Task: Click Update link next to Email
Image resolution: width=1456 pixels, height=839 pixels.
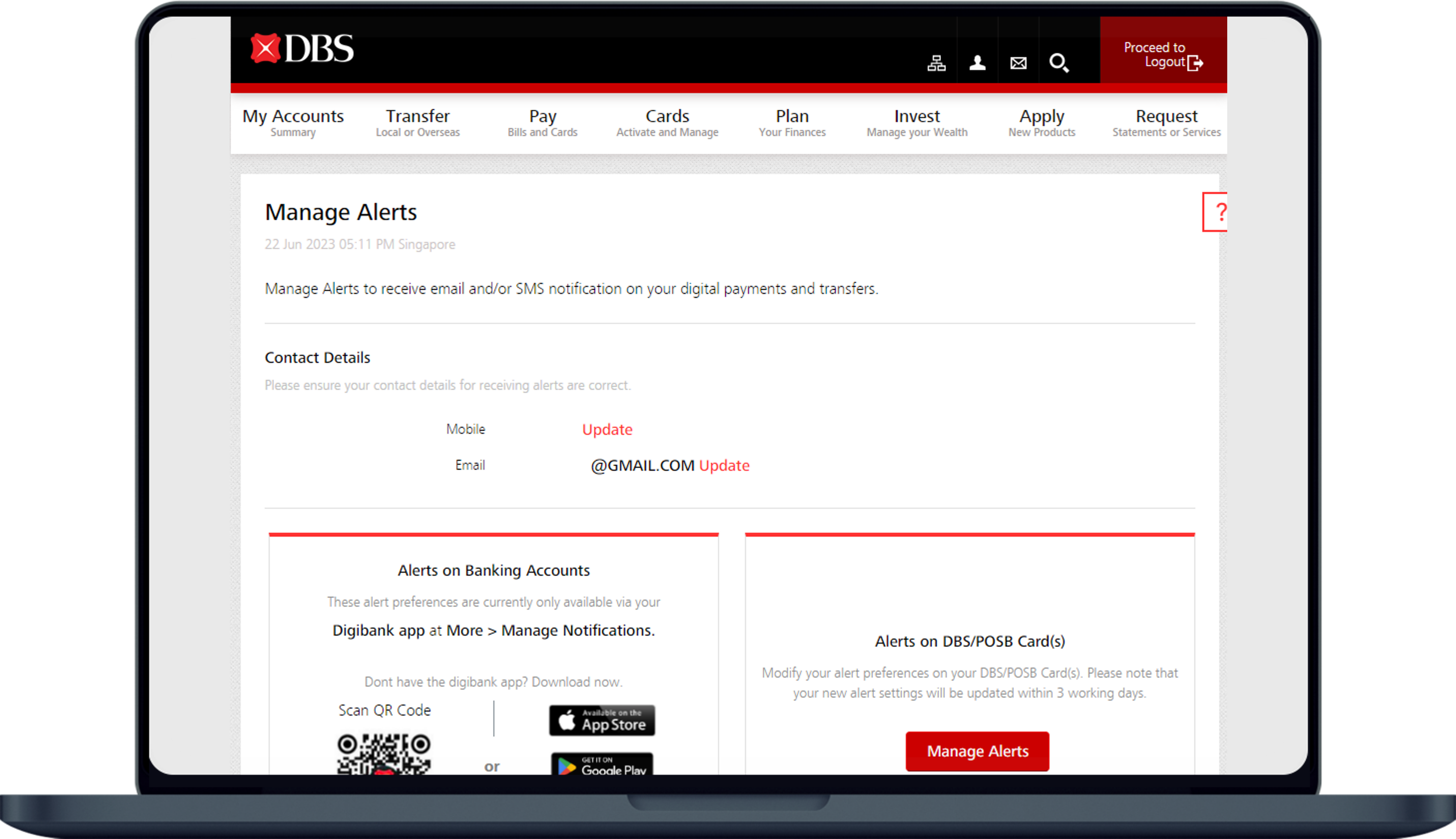Action: tap(724, 465)
